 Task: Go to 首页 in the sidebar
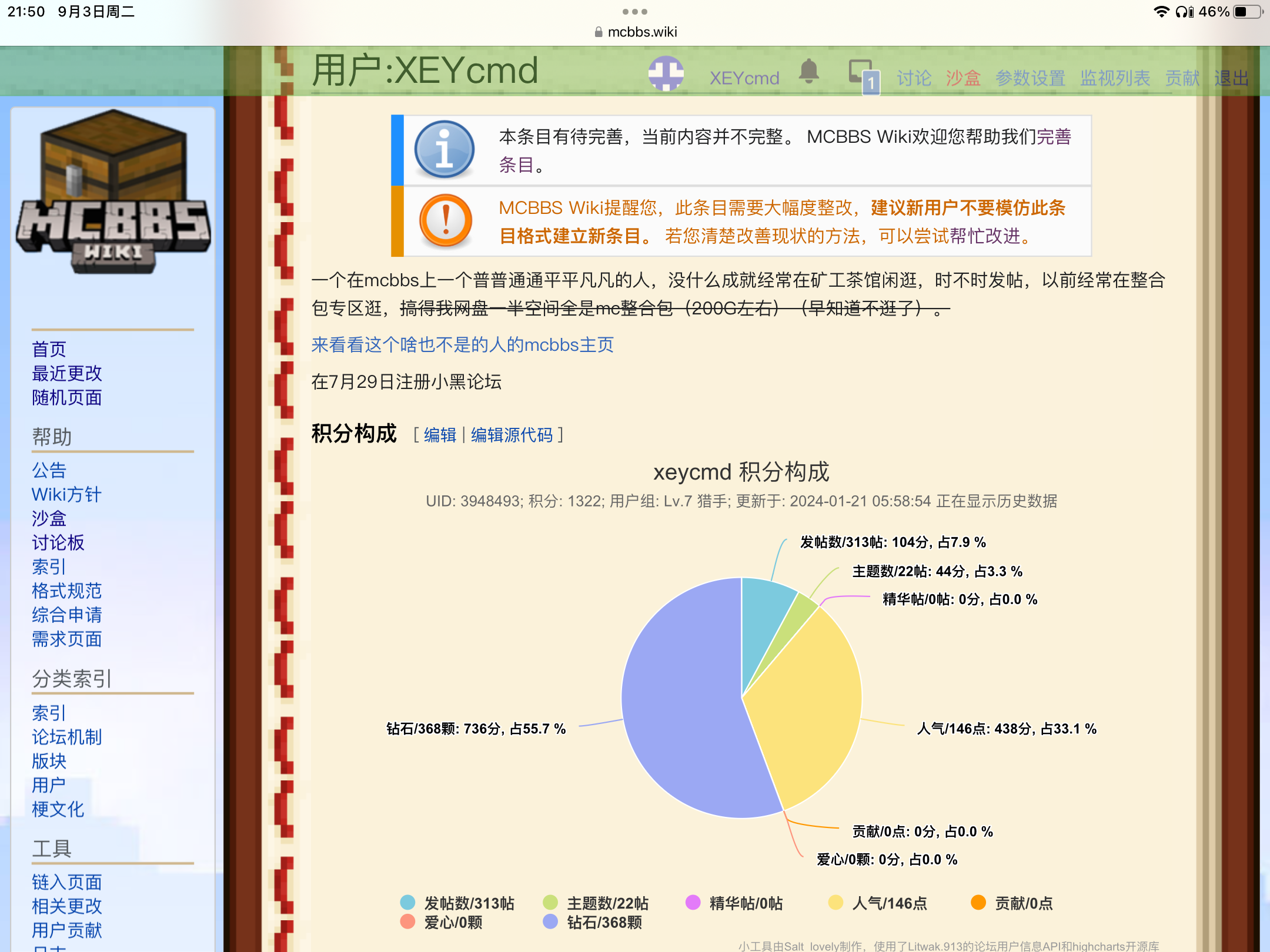point(49,350)
